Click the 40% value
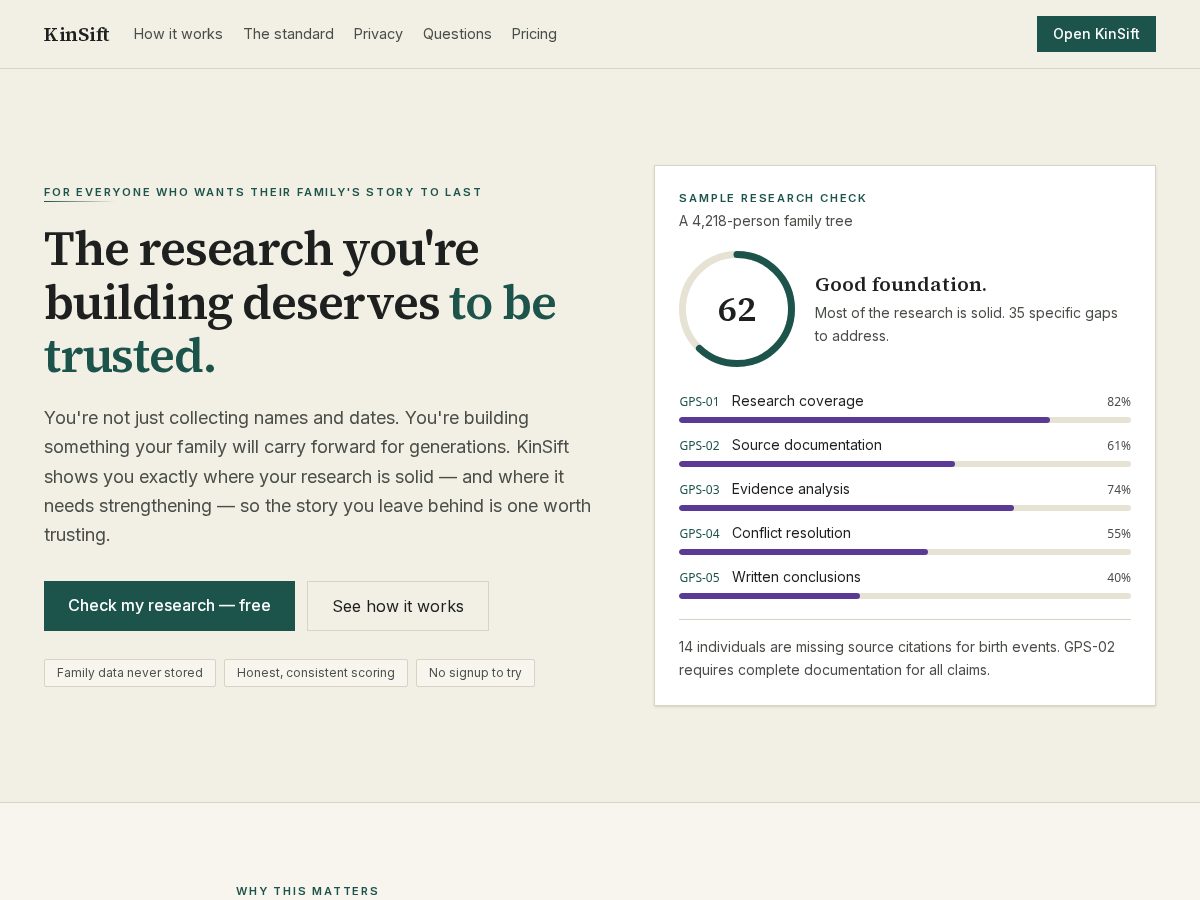 [x=1119, y=578]
